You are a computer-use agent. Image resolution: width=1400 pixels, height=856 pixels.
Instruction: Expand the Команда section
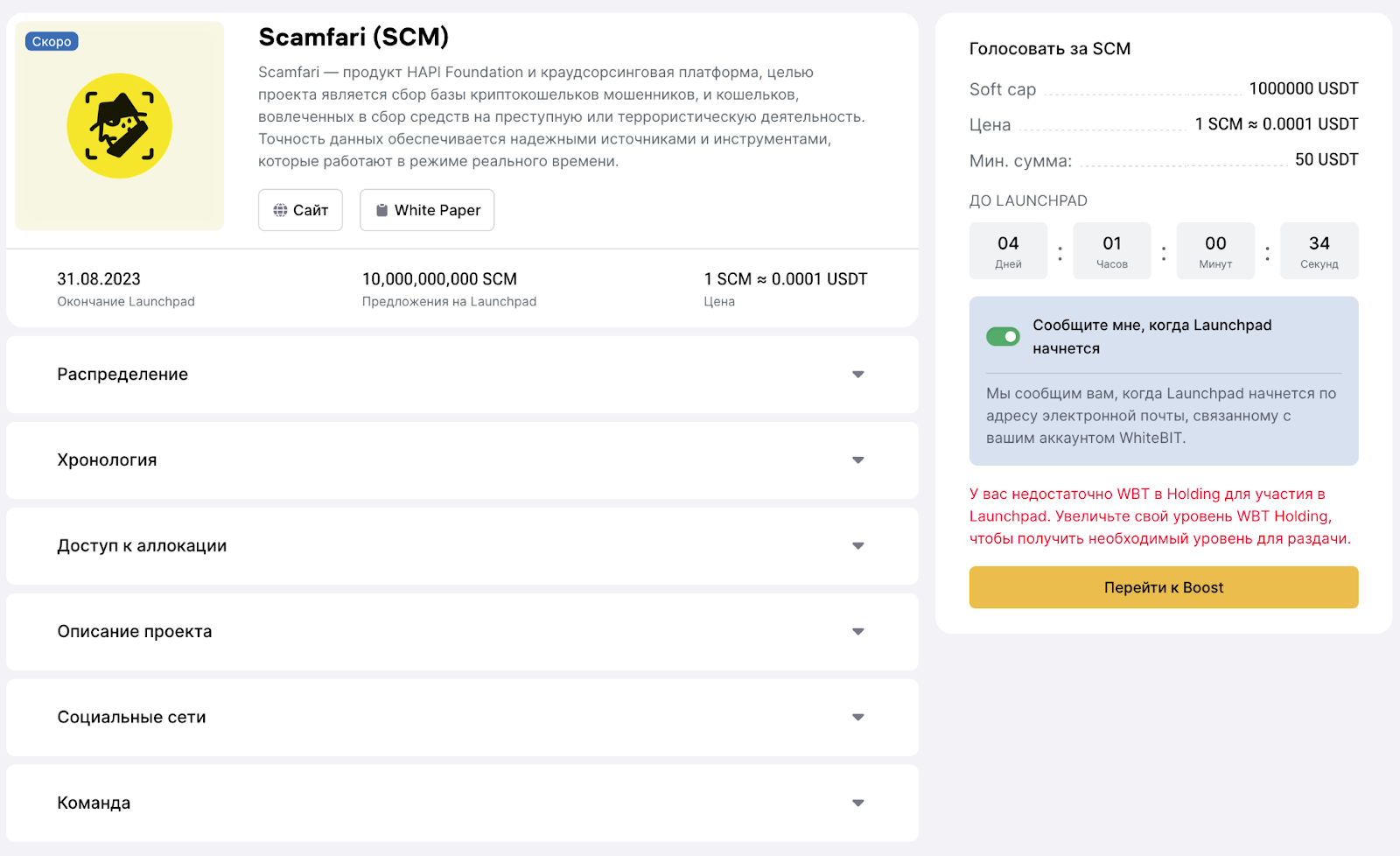[x=462, y=803]
